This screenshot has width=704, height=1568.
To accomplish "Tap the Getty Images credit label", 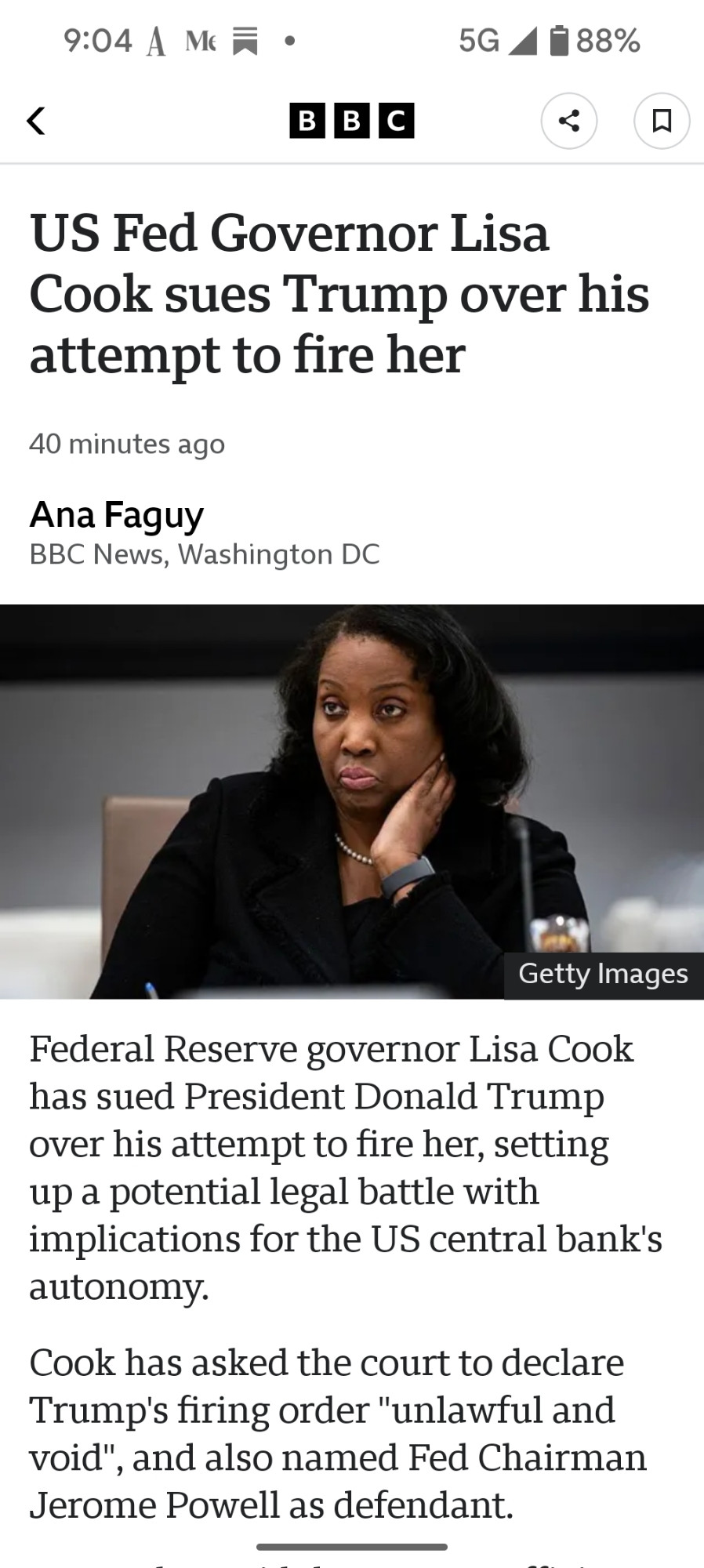I will click(604, 975).
